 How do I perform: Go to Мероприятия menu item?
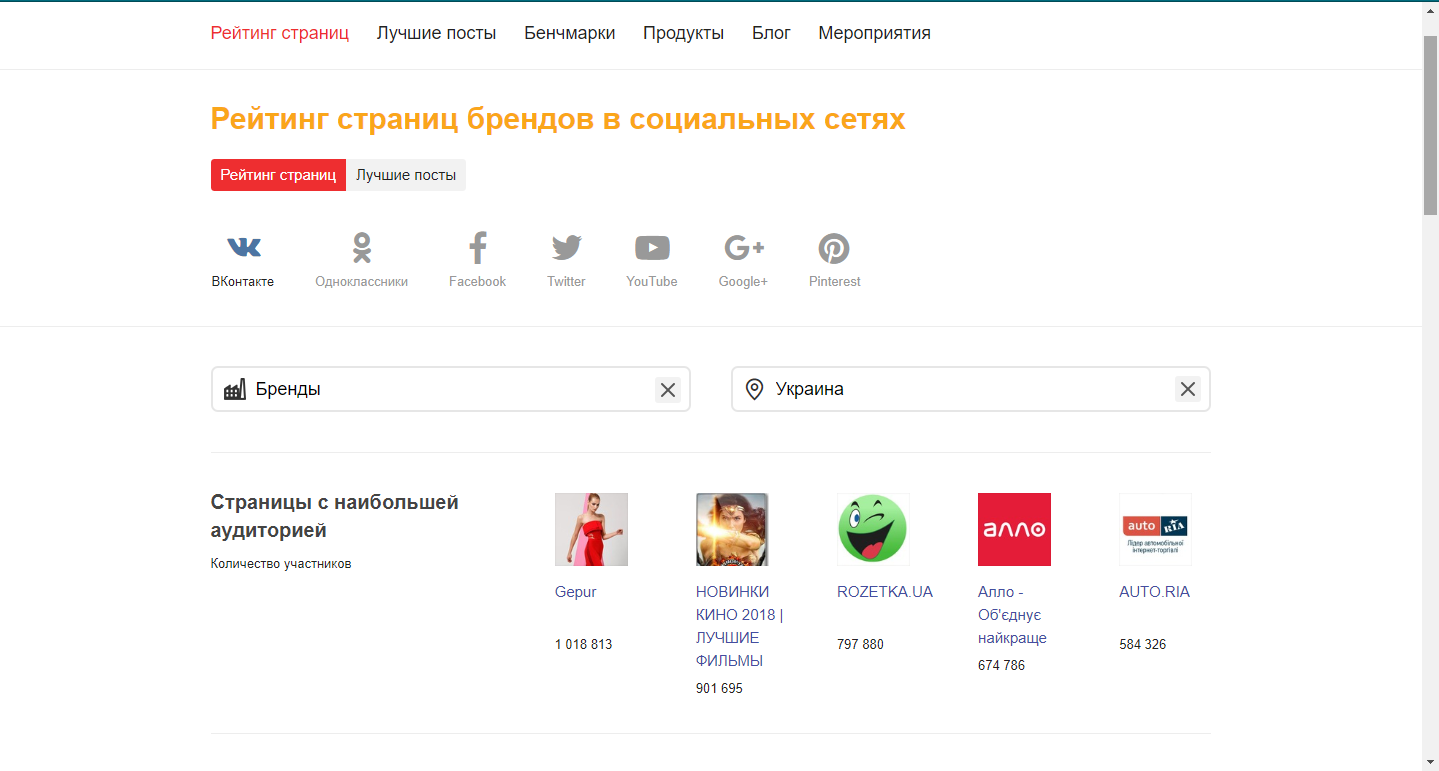874,33
